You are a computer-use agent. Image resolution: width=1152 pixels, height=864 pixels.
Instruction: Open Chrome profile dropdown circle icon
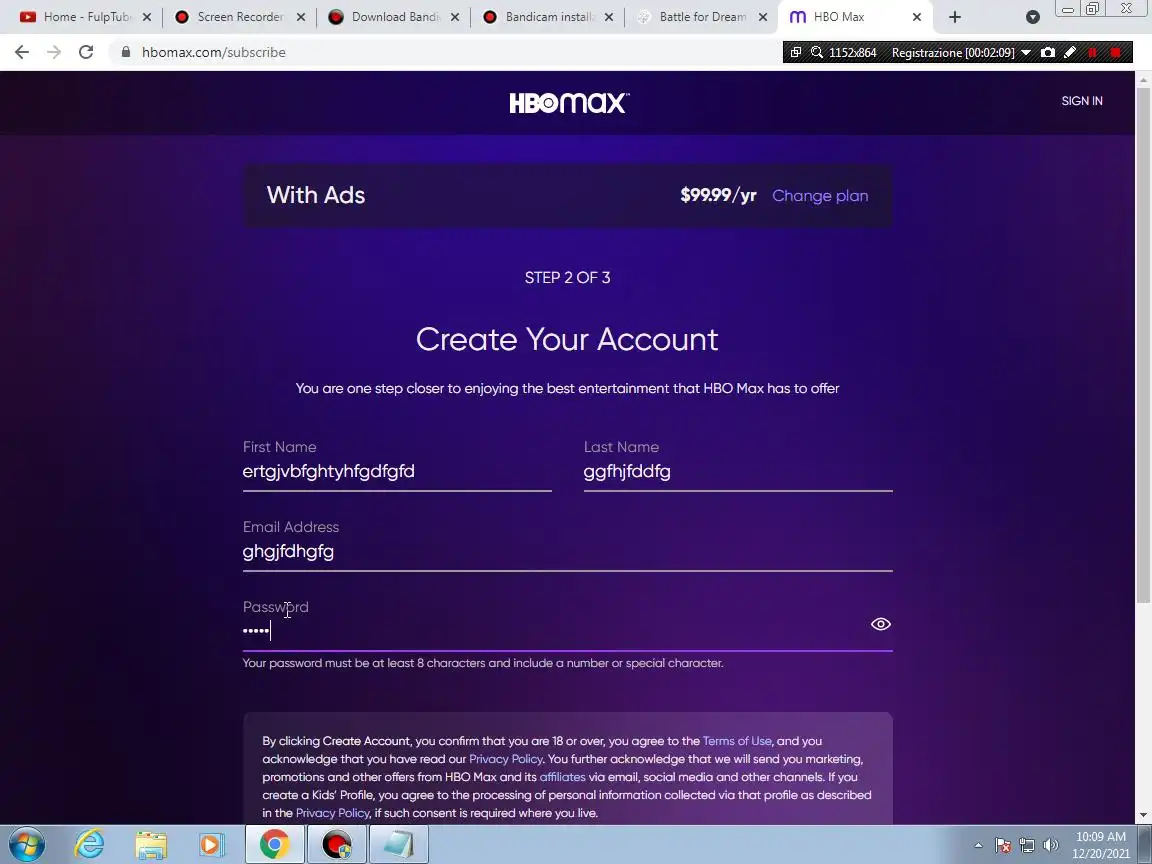click(1032, 17)
